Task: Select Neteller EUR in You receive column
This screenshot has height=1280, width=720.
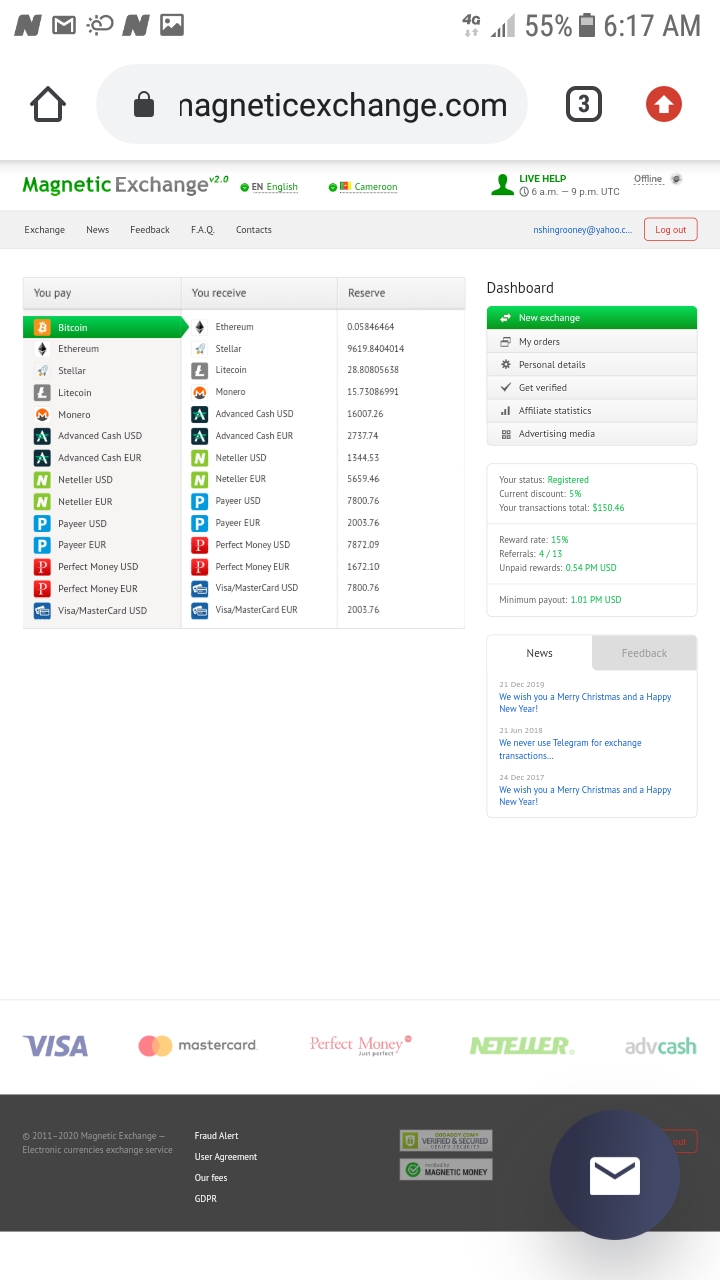Action: pyautogui.click(x=240, y=479)
